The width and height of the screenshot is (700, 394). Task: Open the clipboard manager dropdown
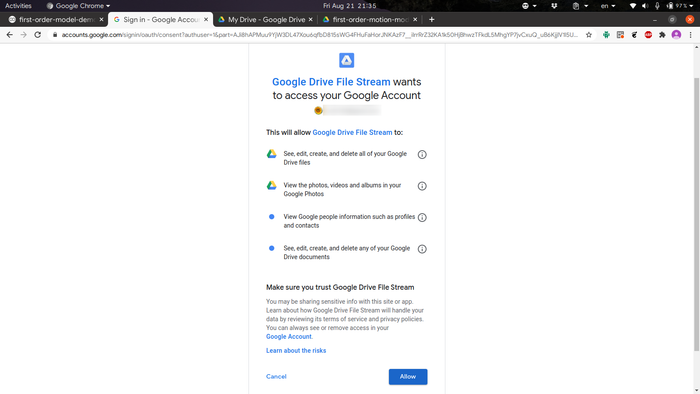[580, 6]
